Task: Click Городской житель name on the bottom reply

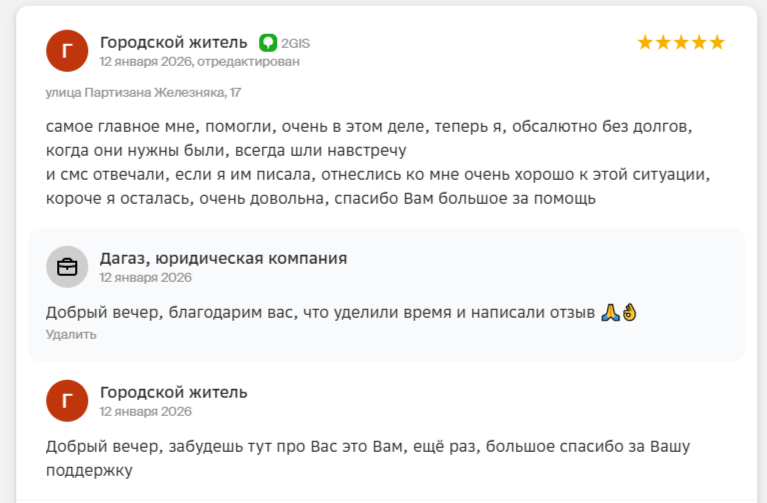Action: click(173, 392)
